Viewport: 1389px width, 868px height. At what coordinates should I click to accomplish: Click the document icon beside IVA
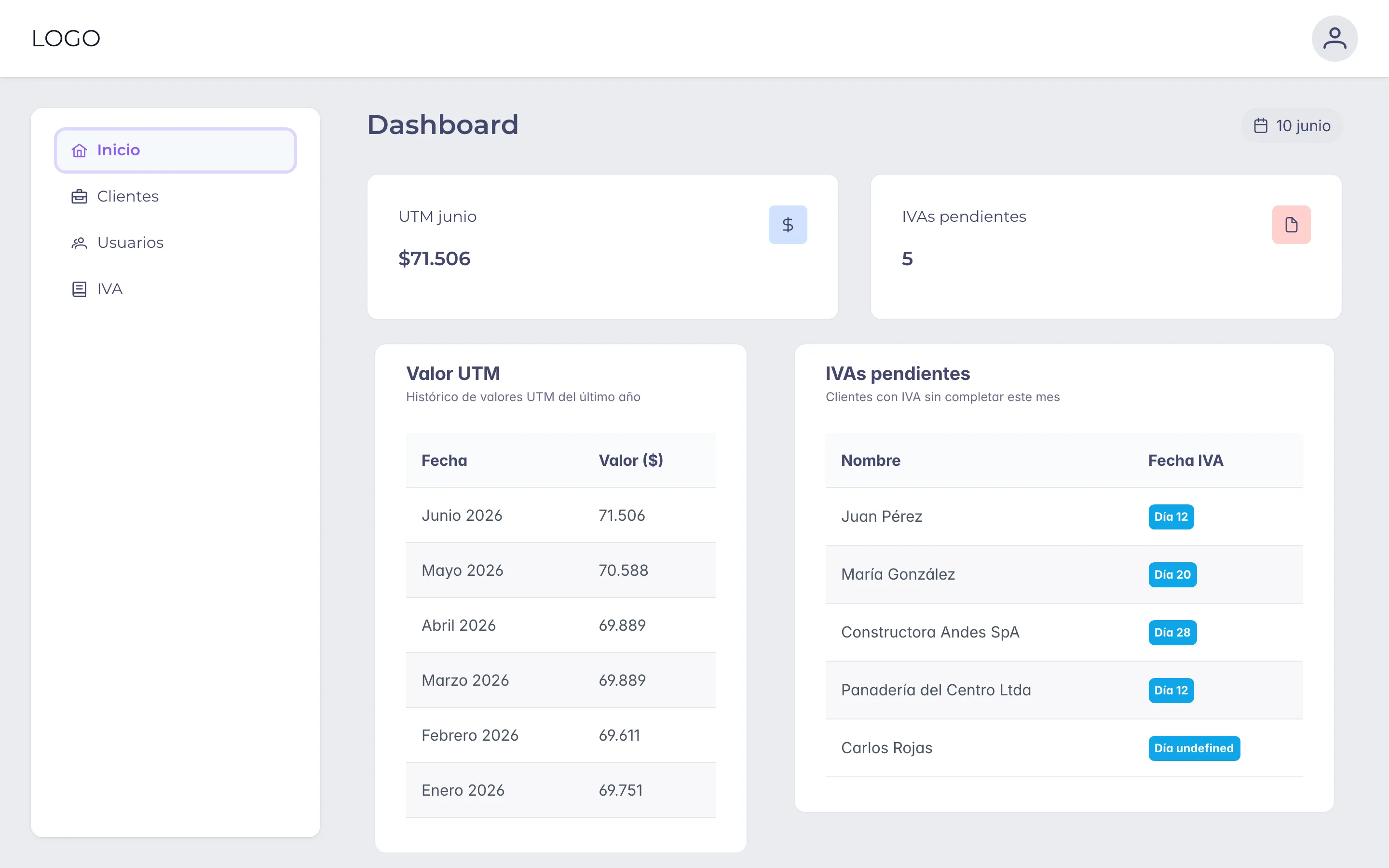pyautogui.click(x=79, y=289)
